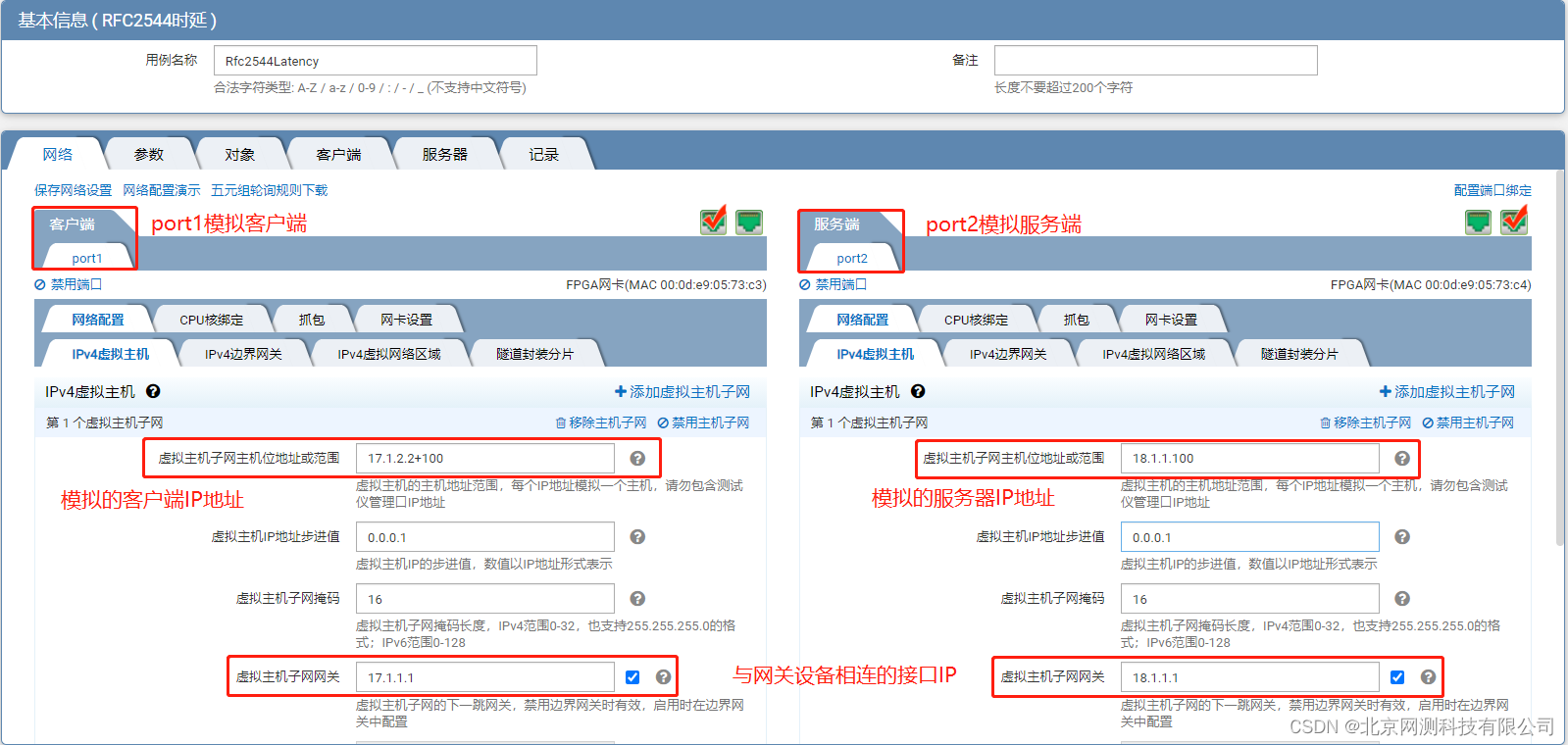Switch to the 参数 tab
Image resolution: width=1568 pixels, height=745 pixels.
pos(149,154)
